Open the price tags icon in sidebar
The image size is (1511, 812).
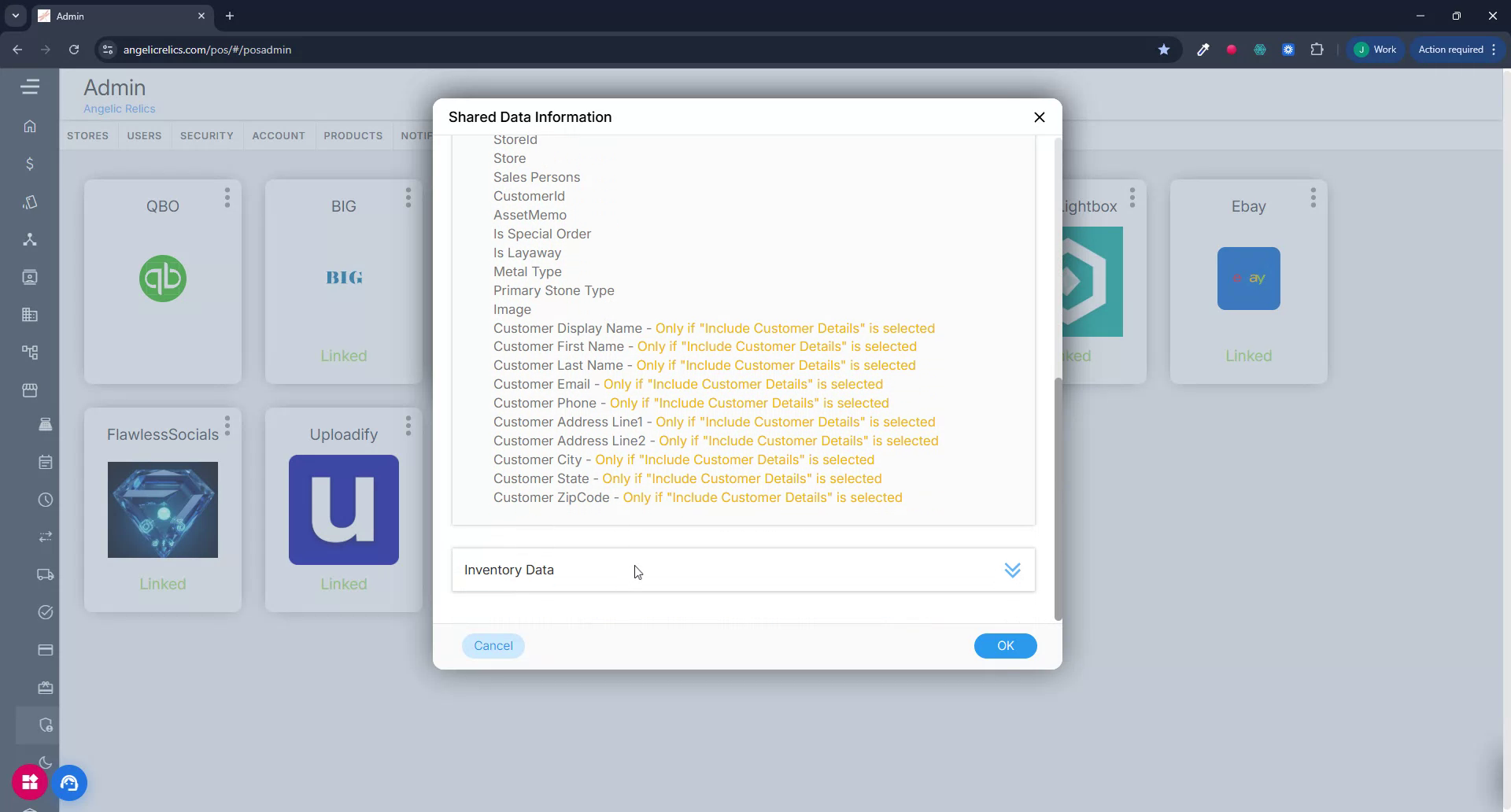[x=30, y=202]
